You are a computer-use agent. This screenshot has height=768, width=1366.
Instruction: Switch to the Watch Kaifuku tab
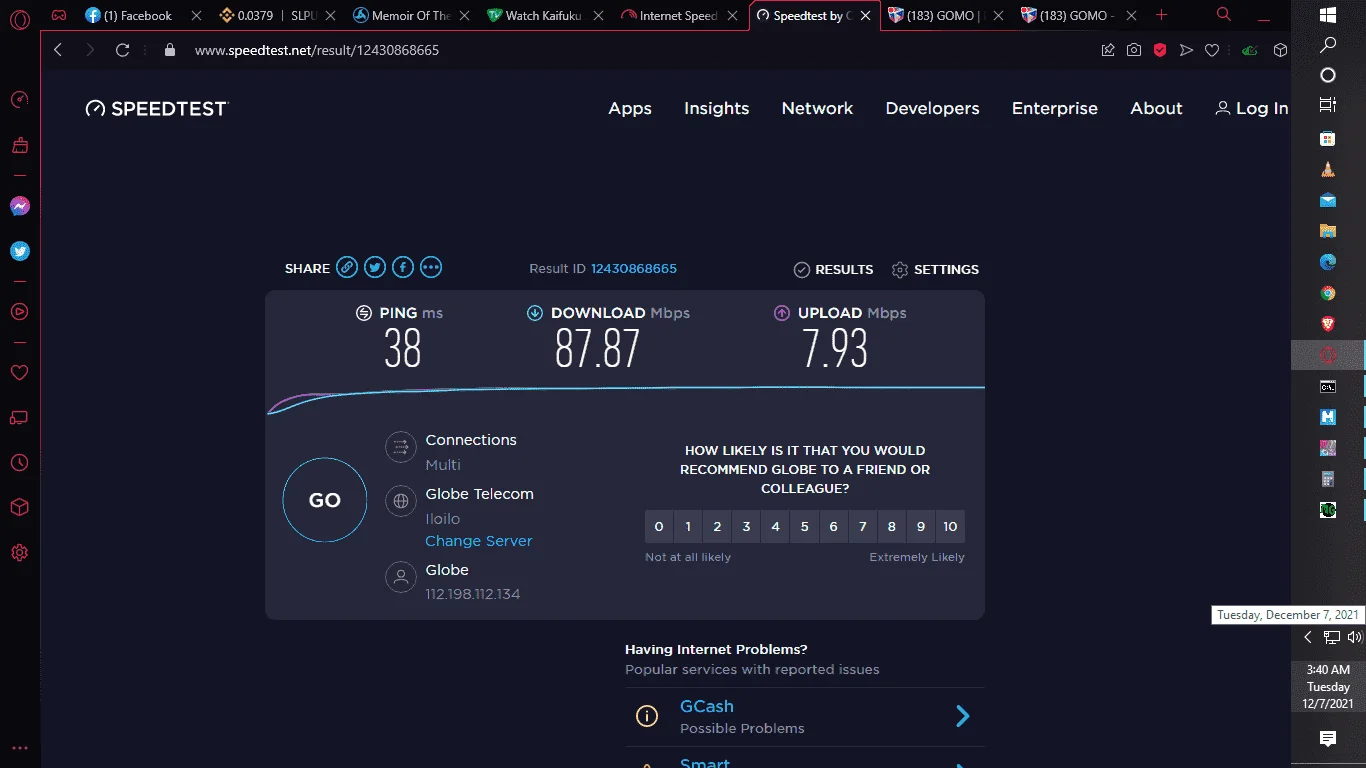pyautogui.click(x=544, y=15)
